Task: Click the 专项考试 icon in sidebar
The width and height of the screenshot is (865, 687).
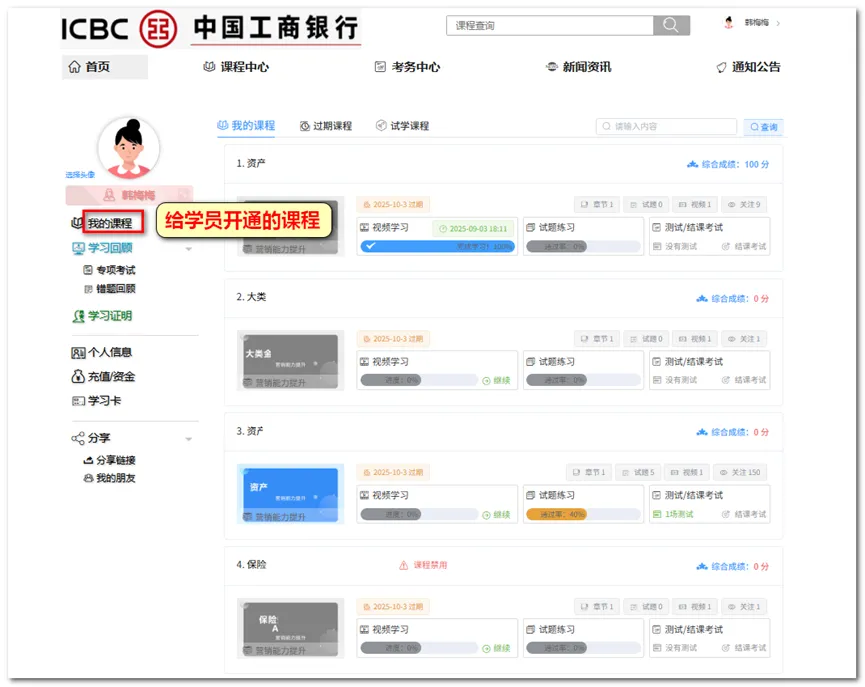Action: (x=88, y=270)
